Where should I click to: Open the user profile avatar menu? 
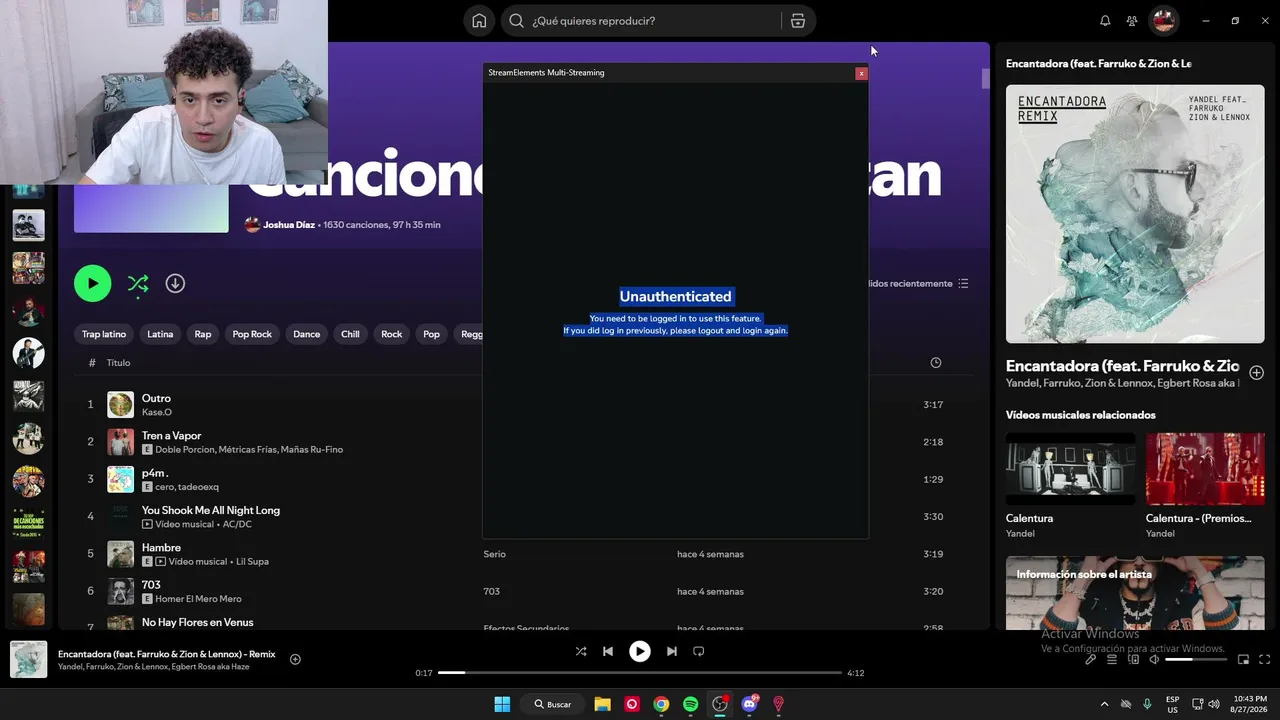[1162, 21]
